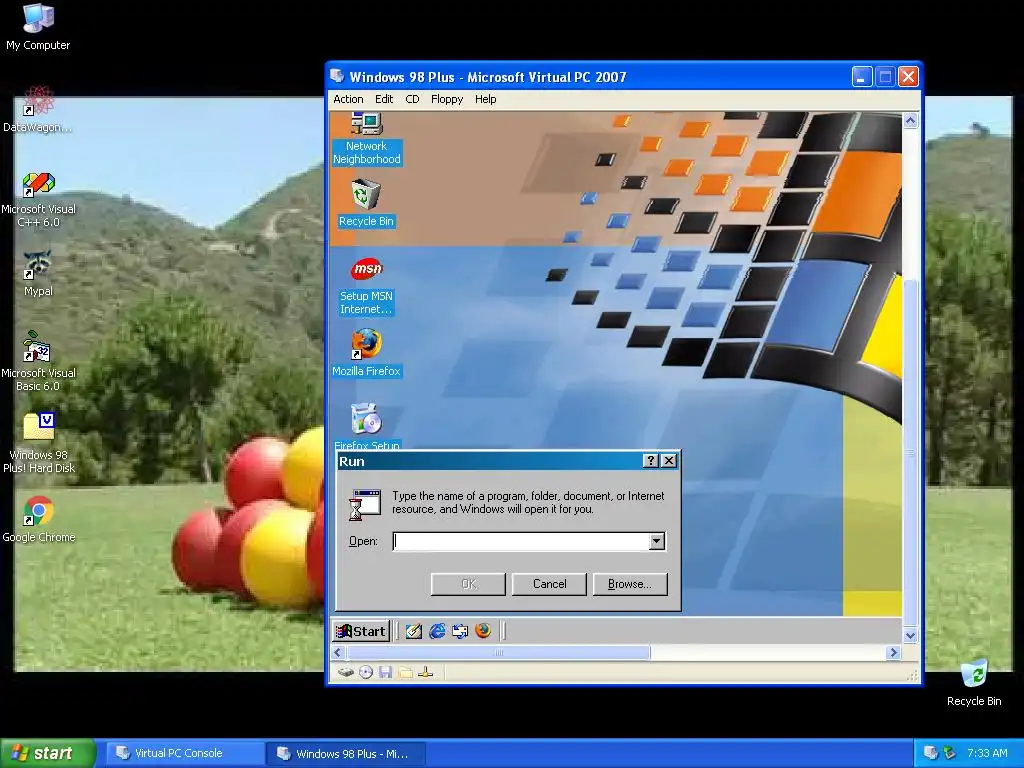This screenshot has height=768, width=1024.
Task: Click the horizontal scrollbar left arrow
Action: [338, 652]
